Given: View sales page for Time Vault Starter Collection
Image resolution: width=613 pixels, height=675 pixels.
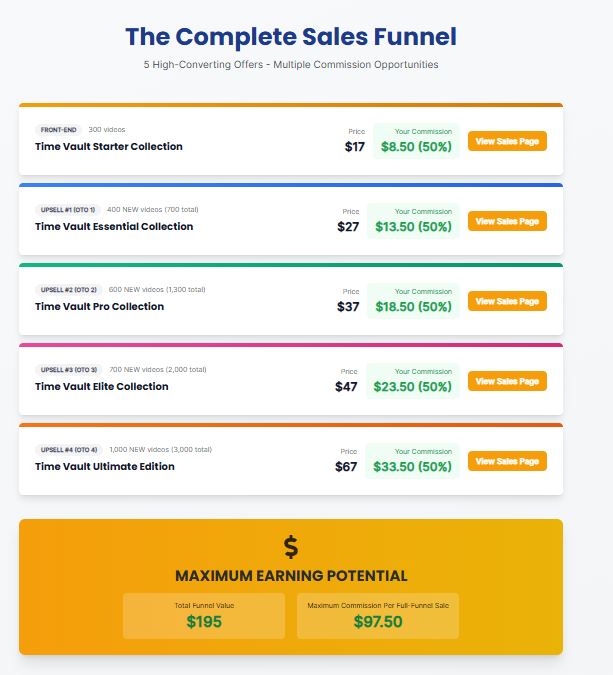Looking at the screenshot, I should 507,141.
